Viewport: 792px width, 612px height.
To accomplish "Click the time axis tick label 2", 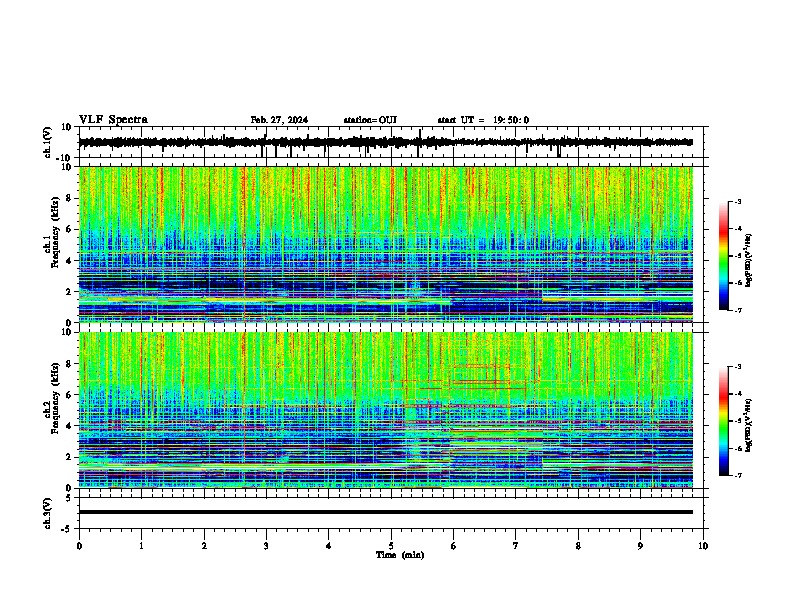I will [204, 546].
